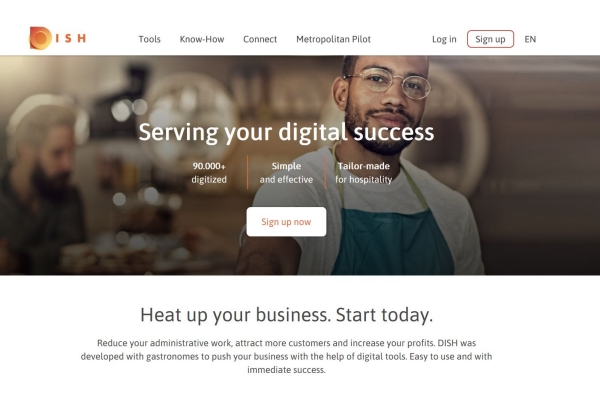
Task: Click the Reduce your administrative work paragraph
Action: tap(286, 356)
